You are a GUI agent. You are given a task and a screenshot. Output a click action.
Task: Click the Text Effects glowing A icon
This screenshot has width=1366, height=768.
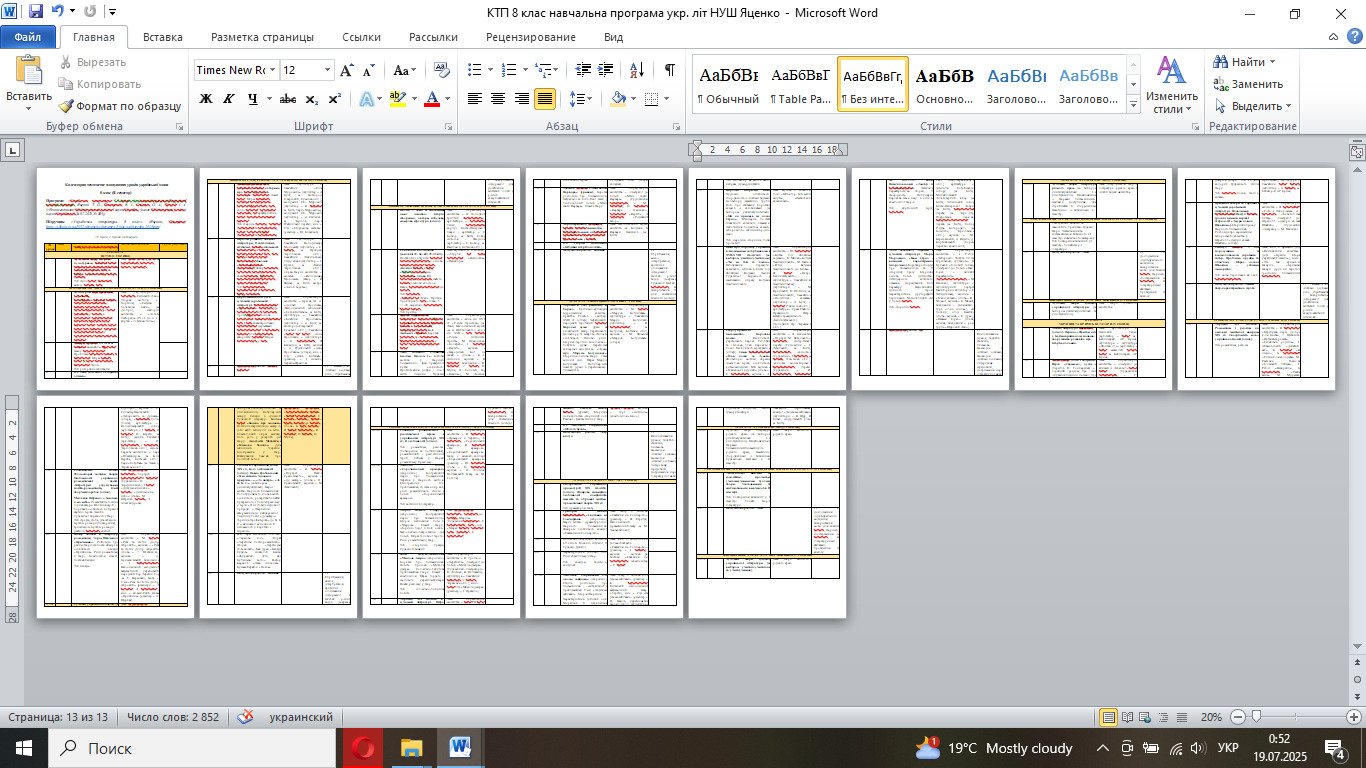point(366,99)
